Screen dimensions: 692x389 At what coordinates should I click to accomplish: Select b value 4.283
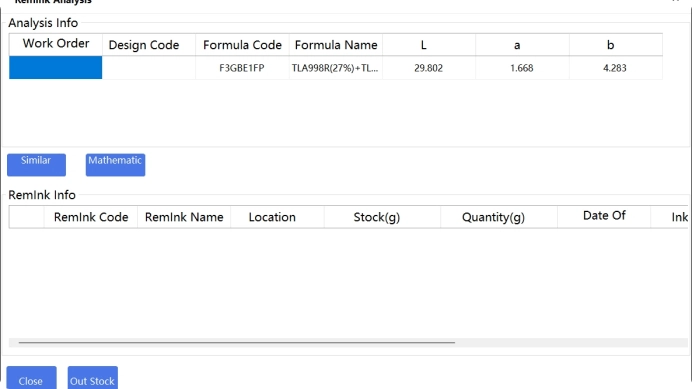point(616,68)
